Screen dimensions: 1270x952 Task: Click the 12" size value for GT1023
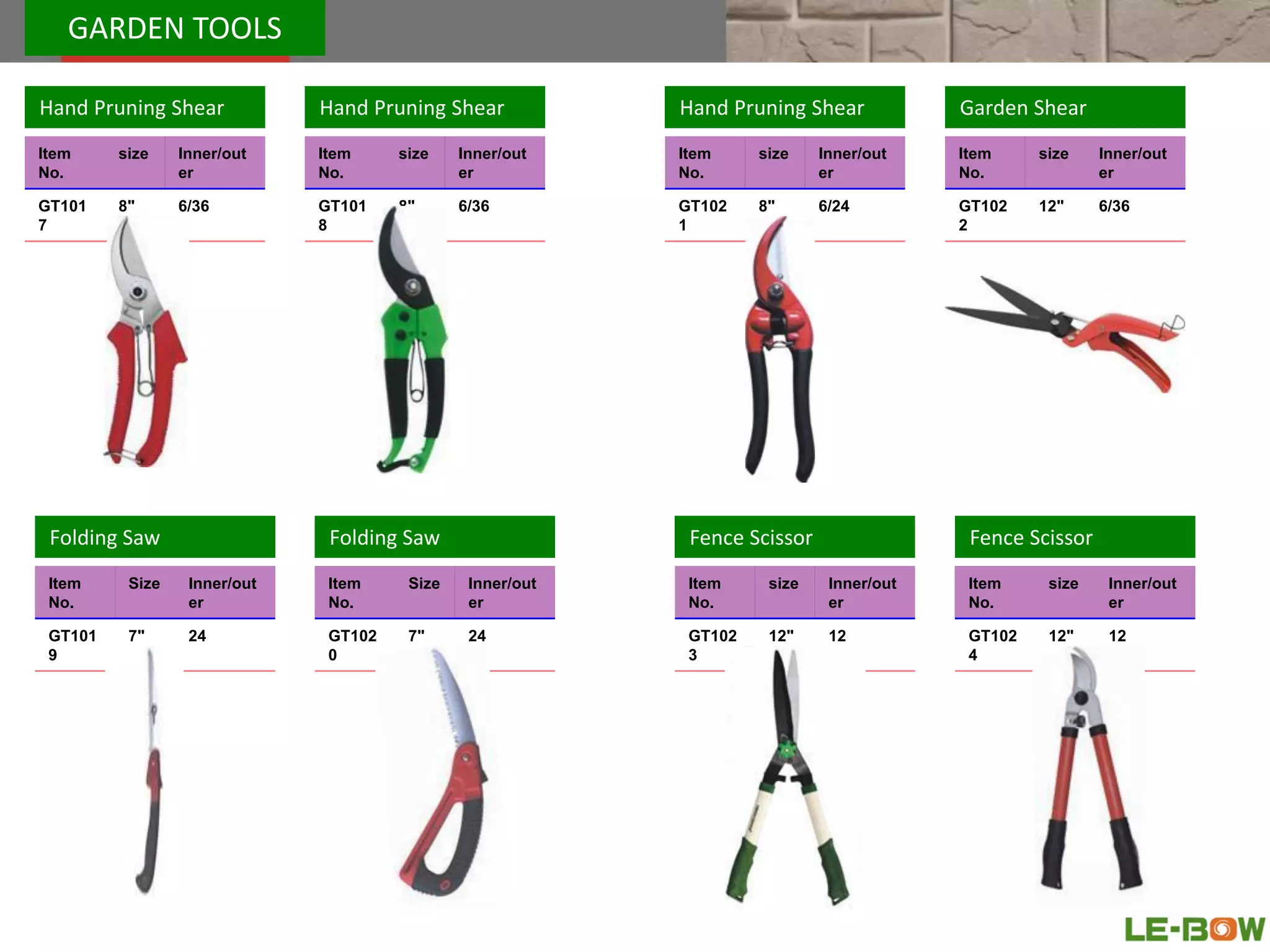coord(781,635)
